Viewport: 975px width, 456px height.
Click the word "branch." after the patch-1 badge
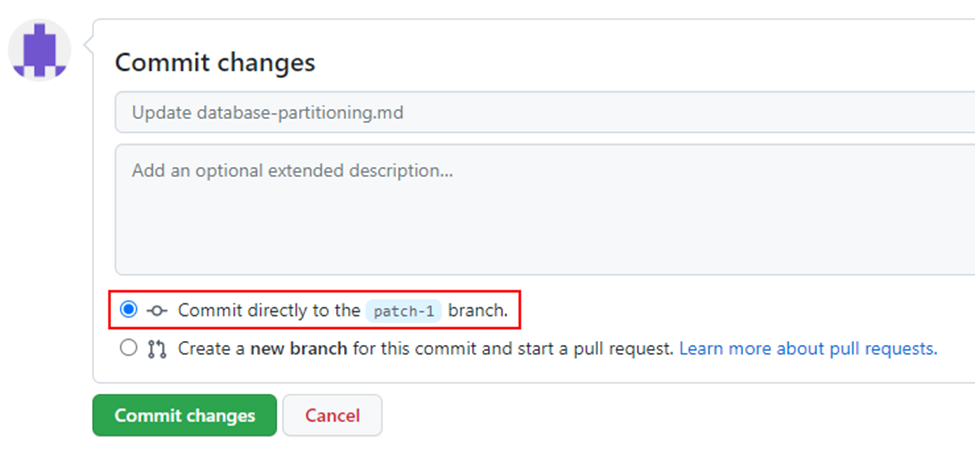pyautogui.click(x=478, y=310)
